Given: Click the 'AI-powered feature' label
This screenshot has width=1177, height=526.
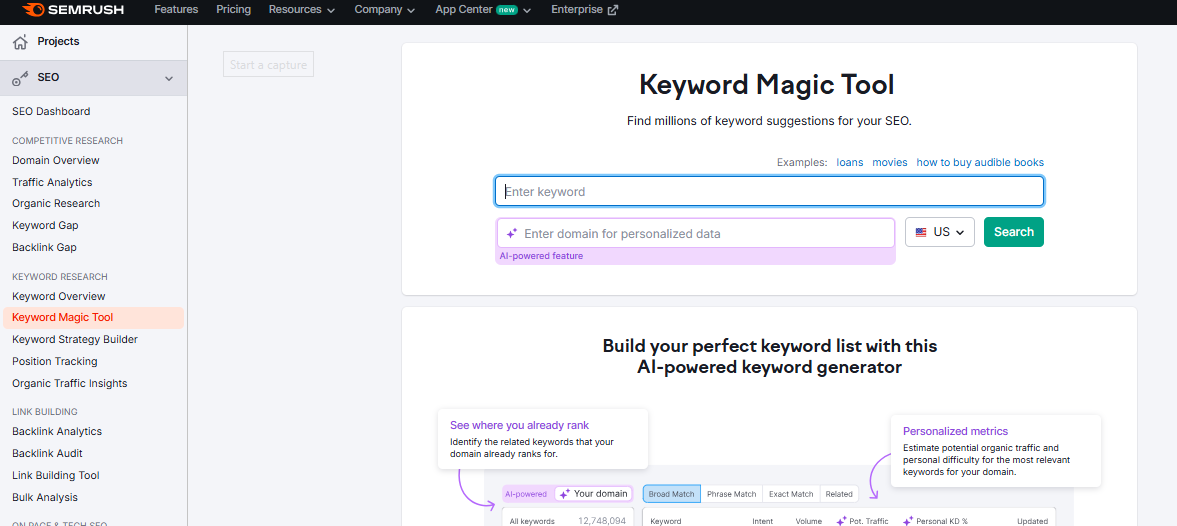Looking at the screenshot, I should [541, 256].
